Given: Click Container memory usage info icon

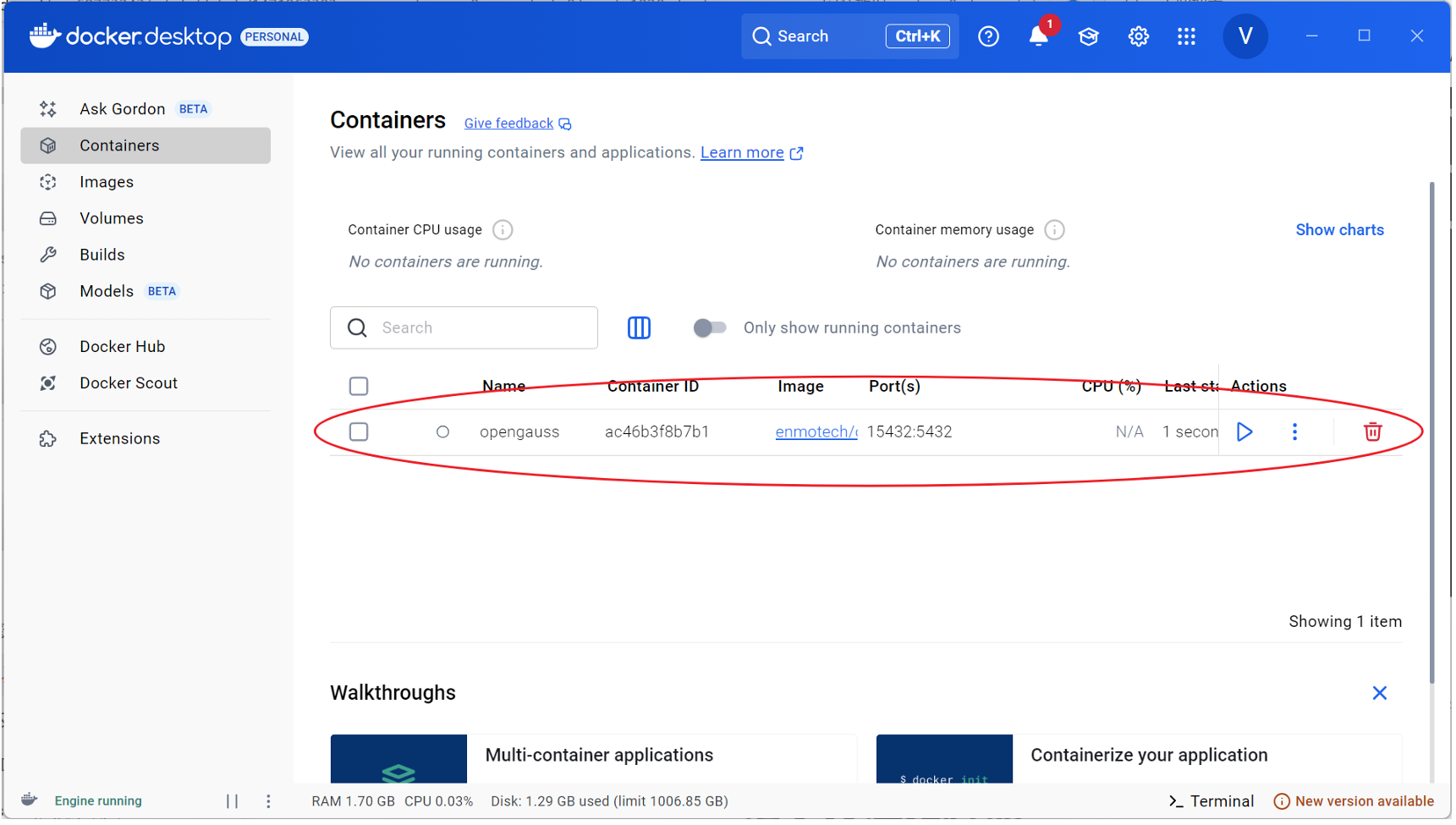Looking at the screenshot, I should (1055, 230).
